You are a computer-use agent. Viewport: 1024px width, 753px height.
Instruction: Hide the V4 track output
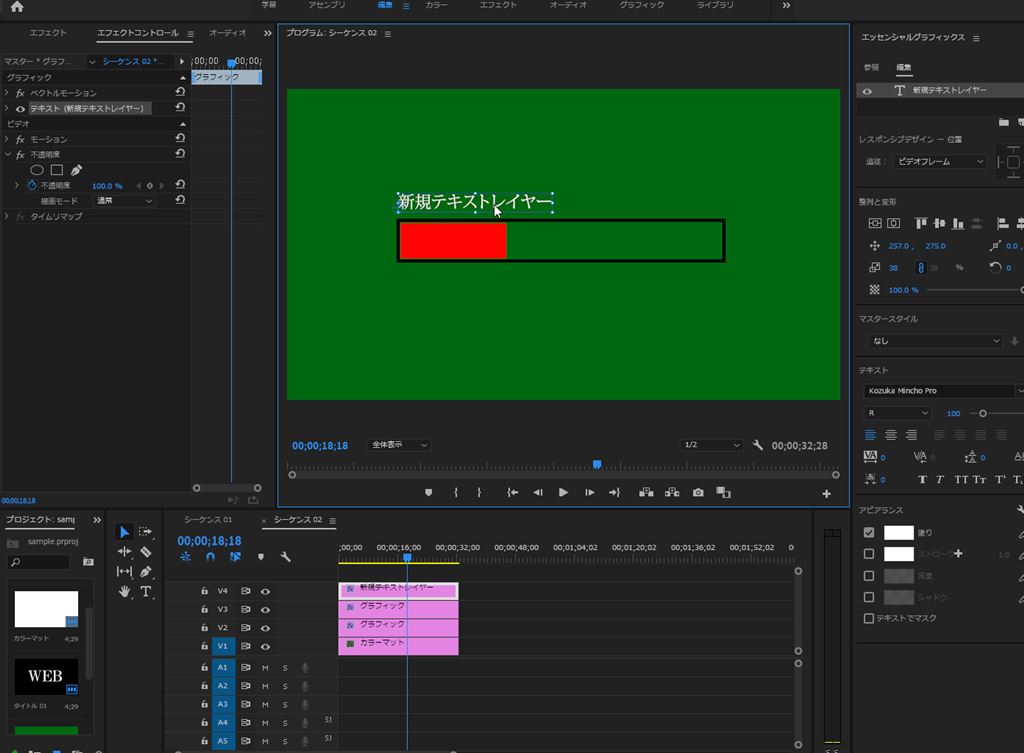266,591
